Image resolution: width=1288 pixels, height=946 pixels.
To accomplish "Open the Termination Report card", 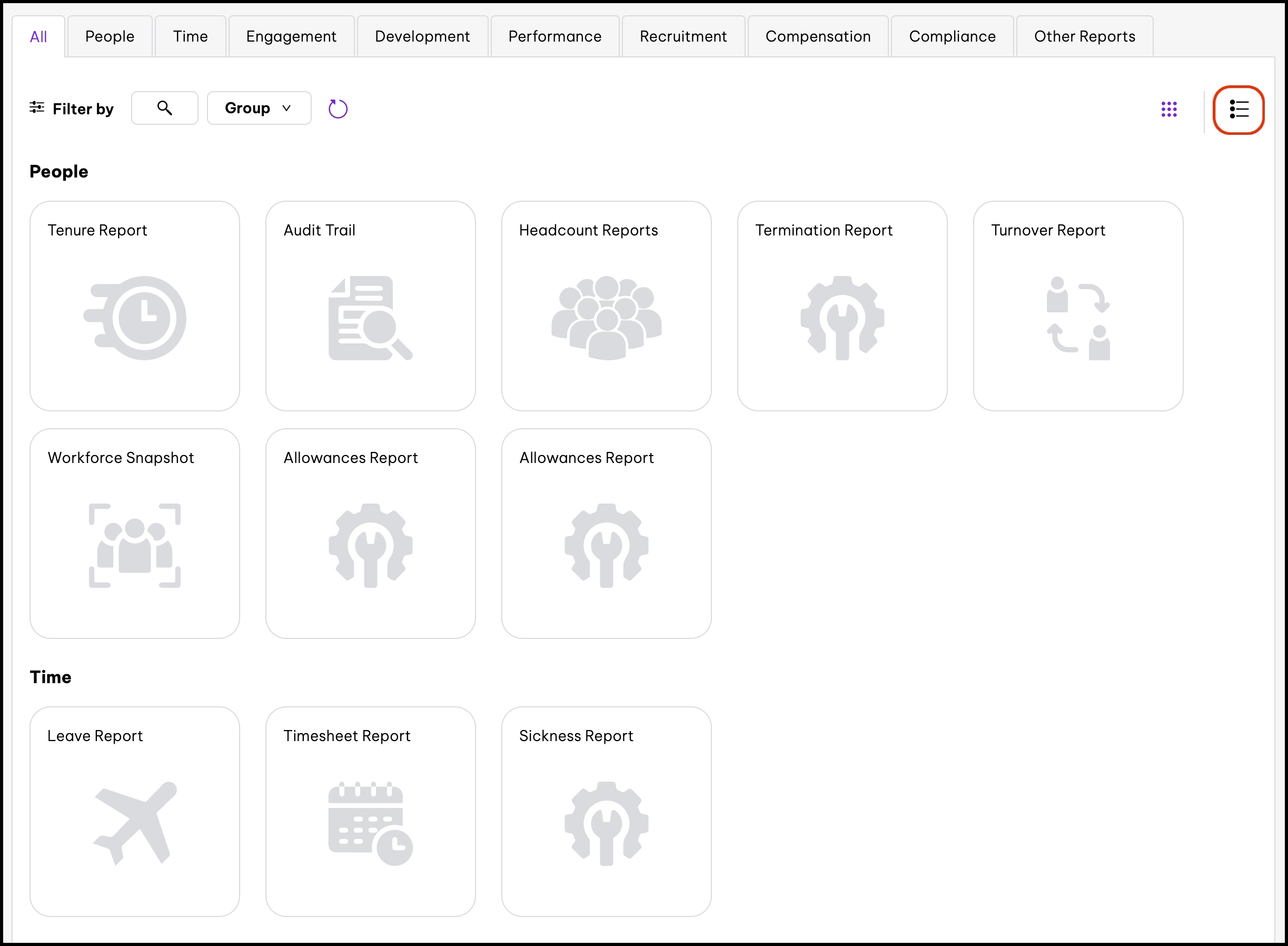I will pyautogui.click(x=842, y=306).
